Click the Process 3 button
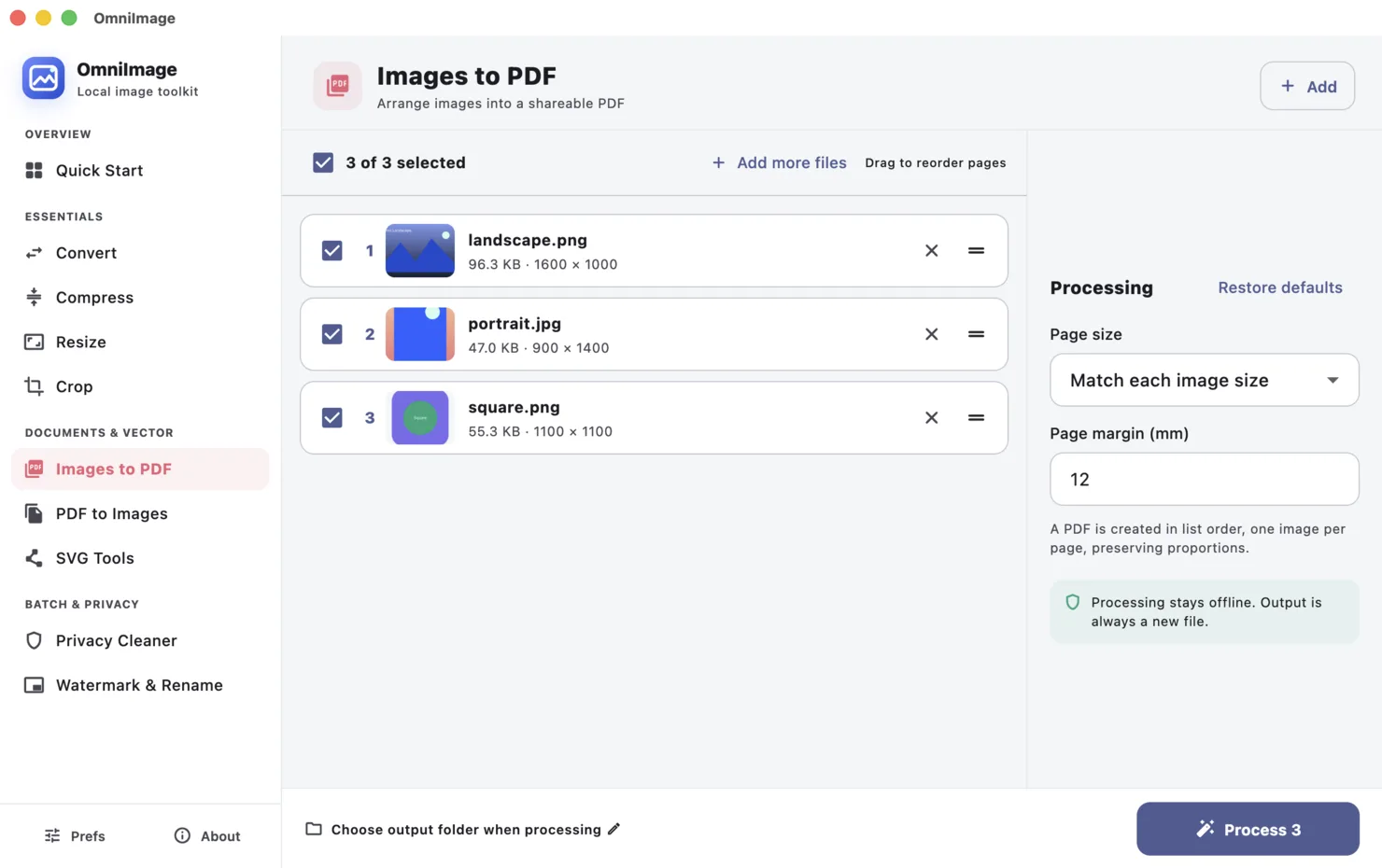Screen dimensions: 1382x868 point(1248,829)
